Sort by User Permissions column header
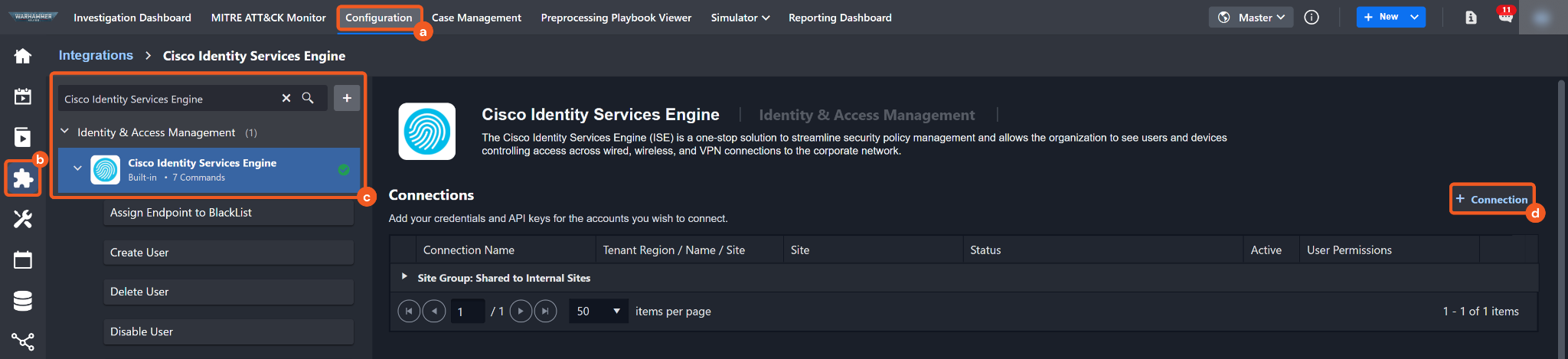The image size is (1568, 359). pyautogui.click(x=1349, y=250)
